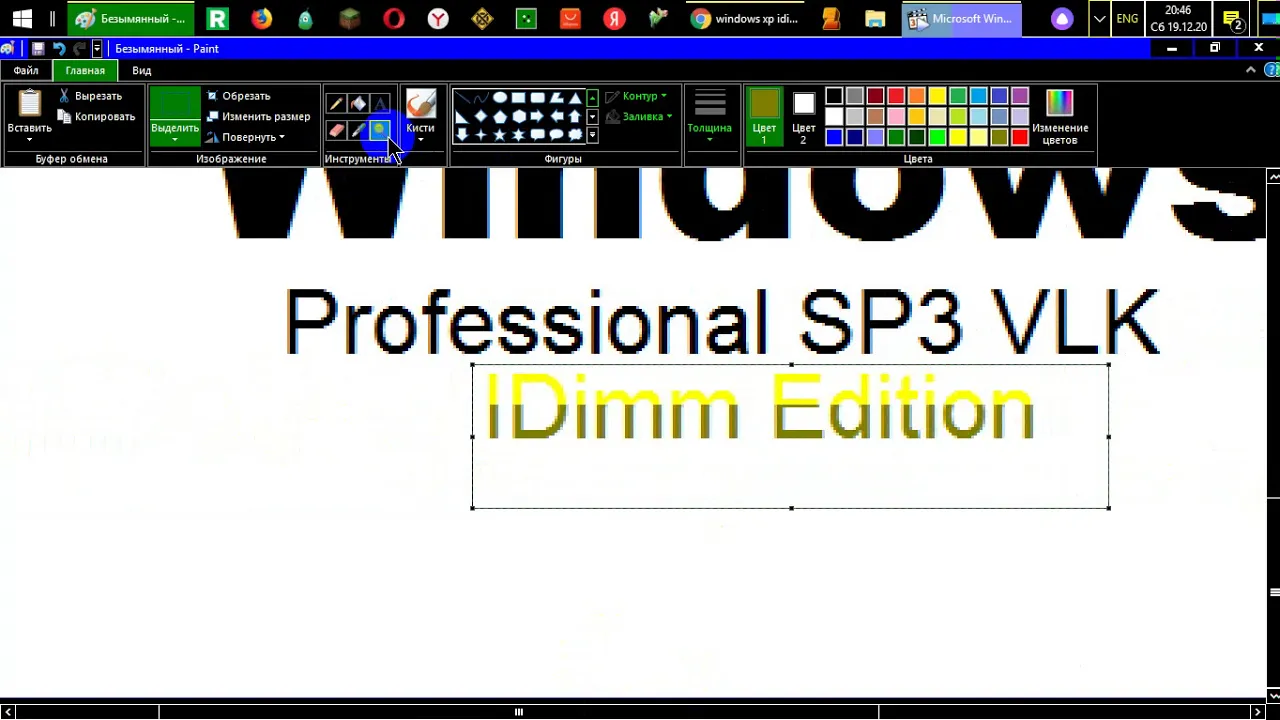1280x720 pixels.
Task: Open the Контур outline dropdown
Action: [x=637, y=96]
